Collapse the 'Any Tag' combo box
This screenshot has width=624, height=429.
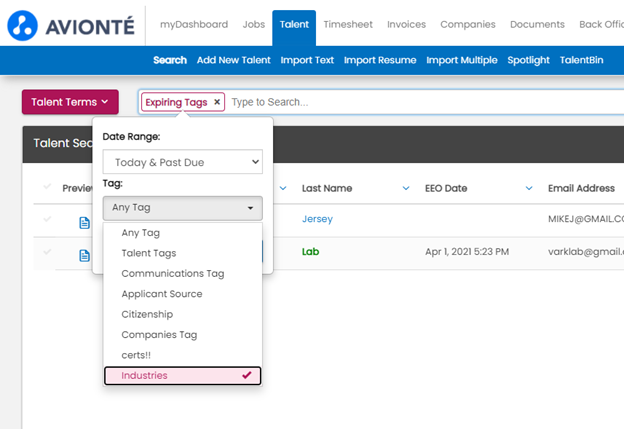coord(182,208)
